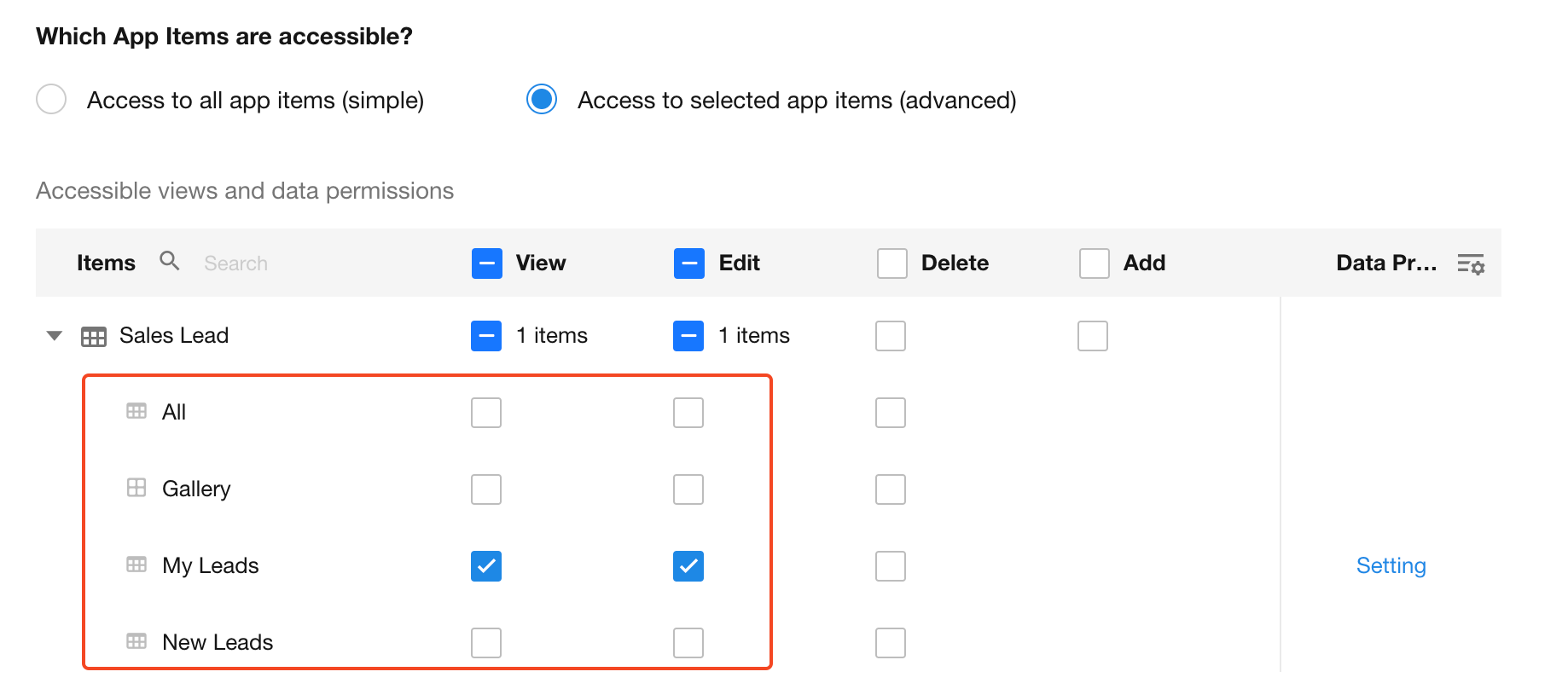Click the My Leads view icon

point(136,565)
